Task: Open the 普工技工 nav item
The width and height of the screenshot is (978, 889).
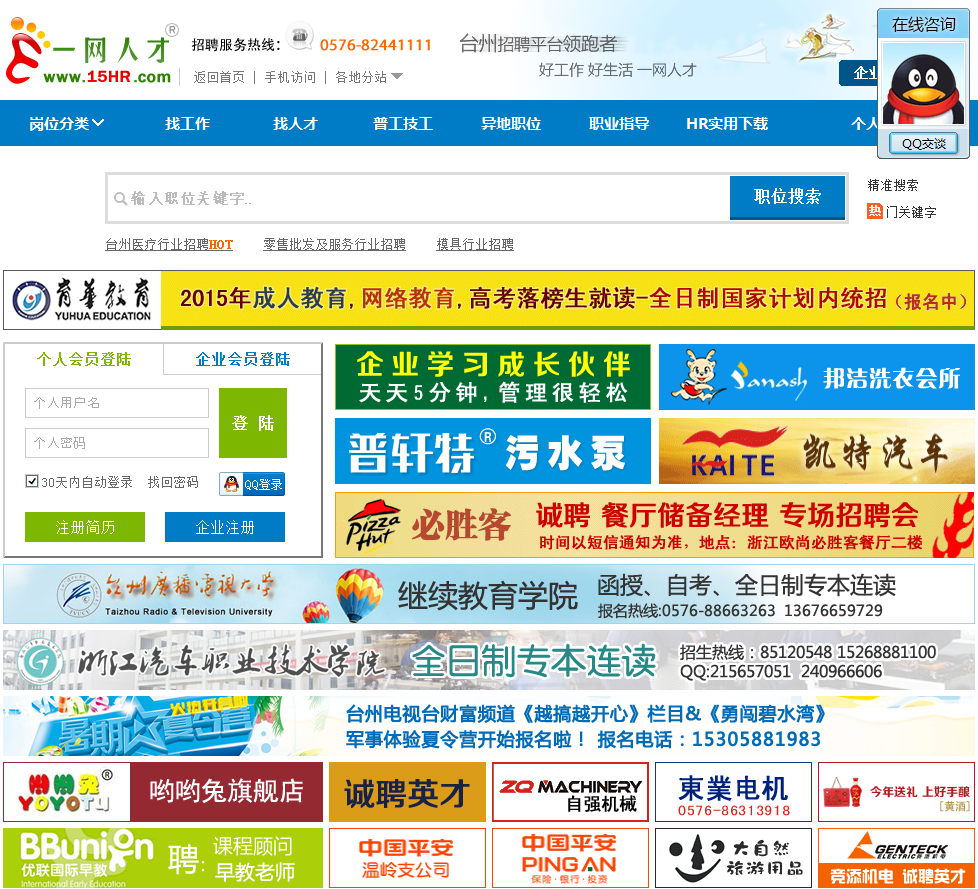Action: (403, 124)
